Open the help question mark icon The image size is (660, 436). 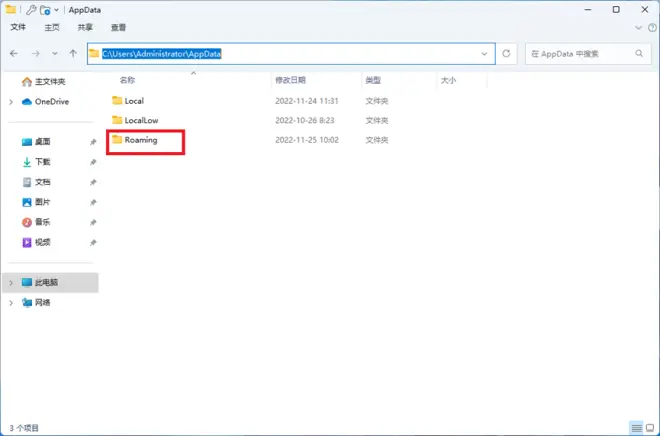click(652, 28)
